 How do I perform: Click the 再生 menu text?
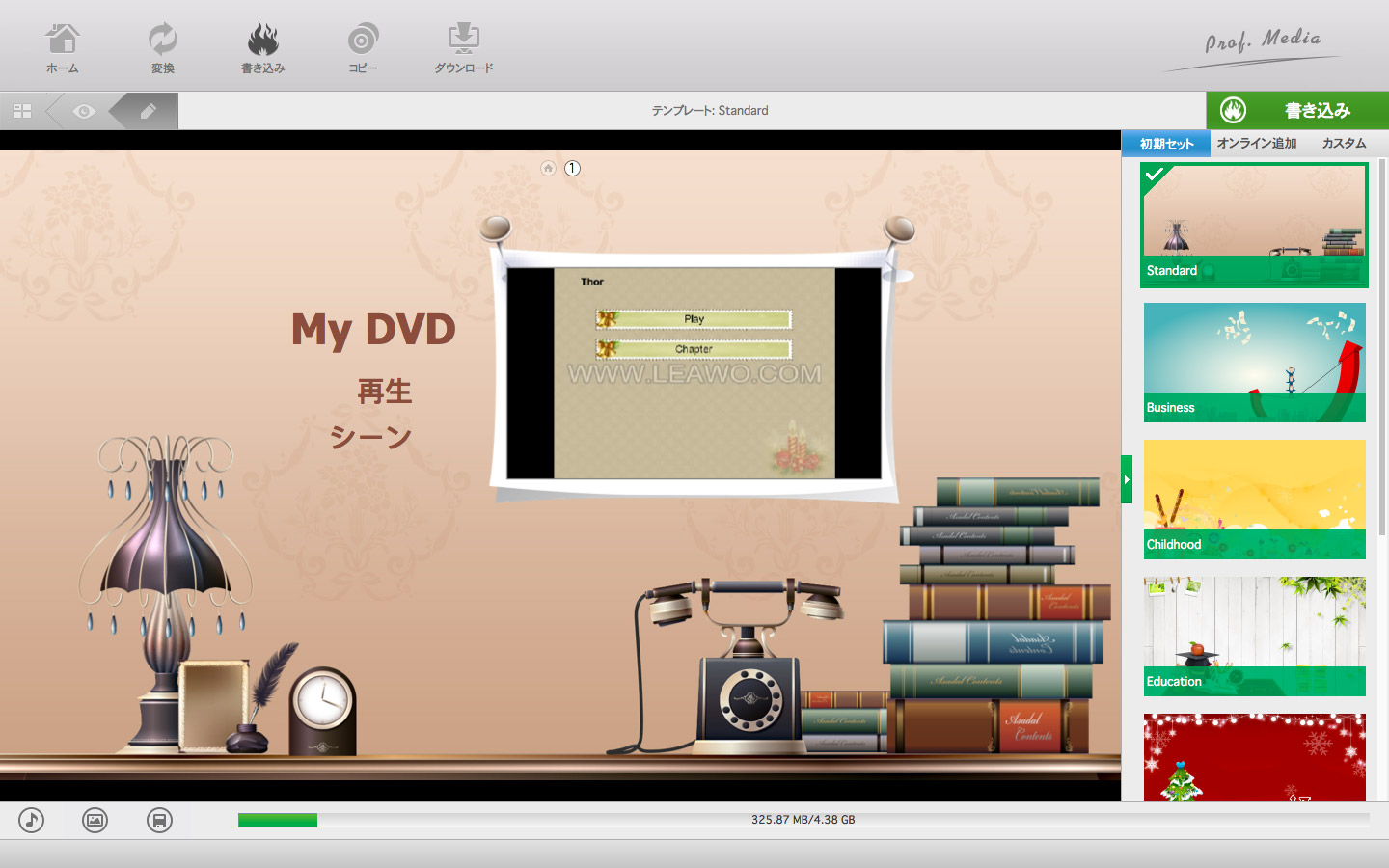point(384,392)
